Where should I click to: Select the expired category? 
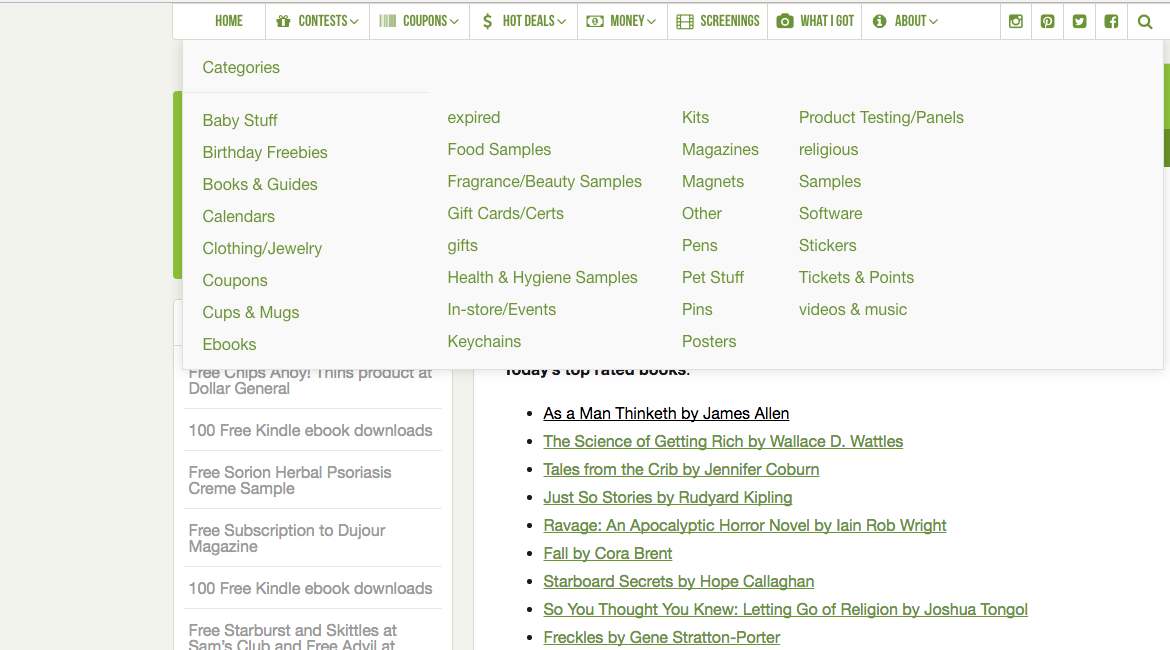(x=474, y=118)
